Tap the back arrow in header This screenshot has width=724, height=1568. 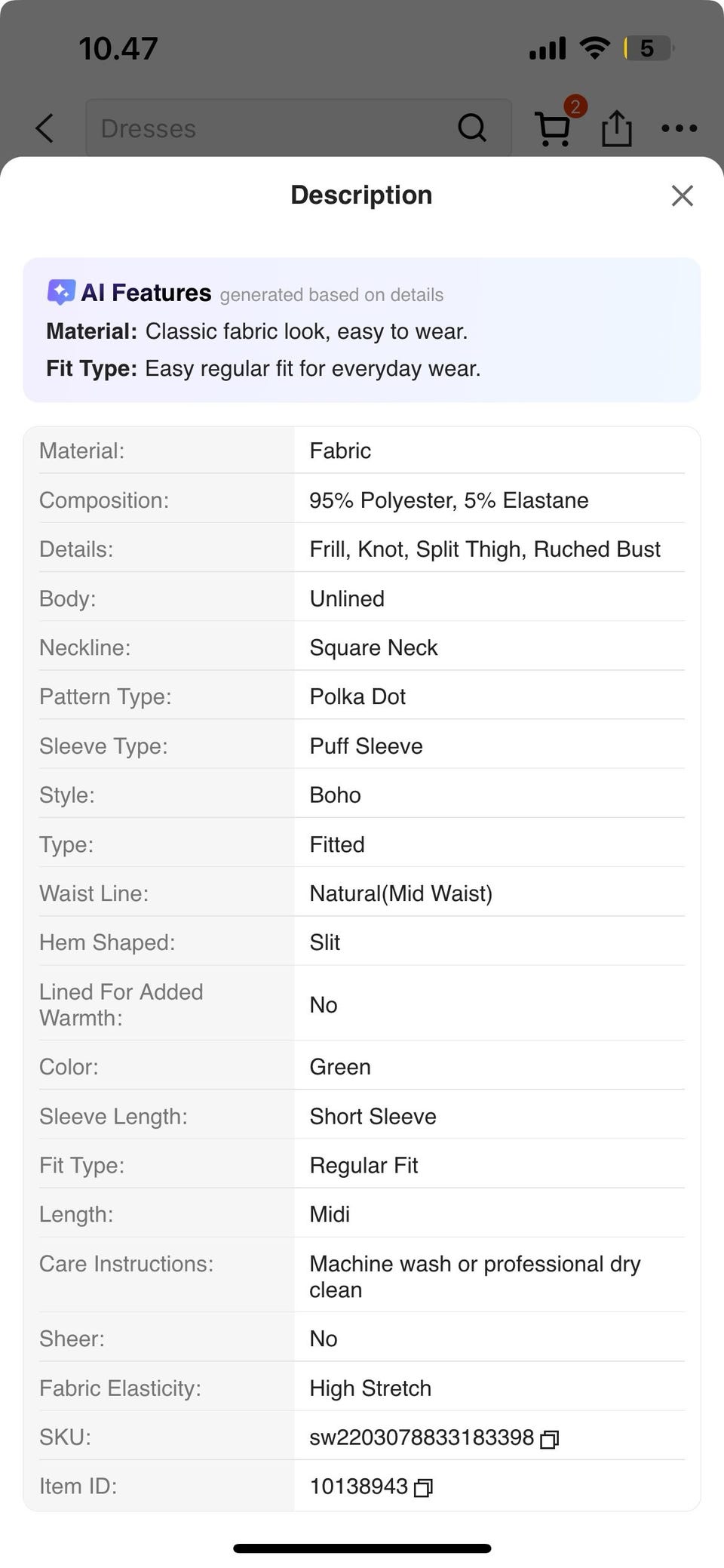coord(45,128)
